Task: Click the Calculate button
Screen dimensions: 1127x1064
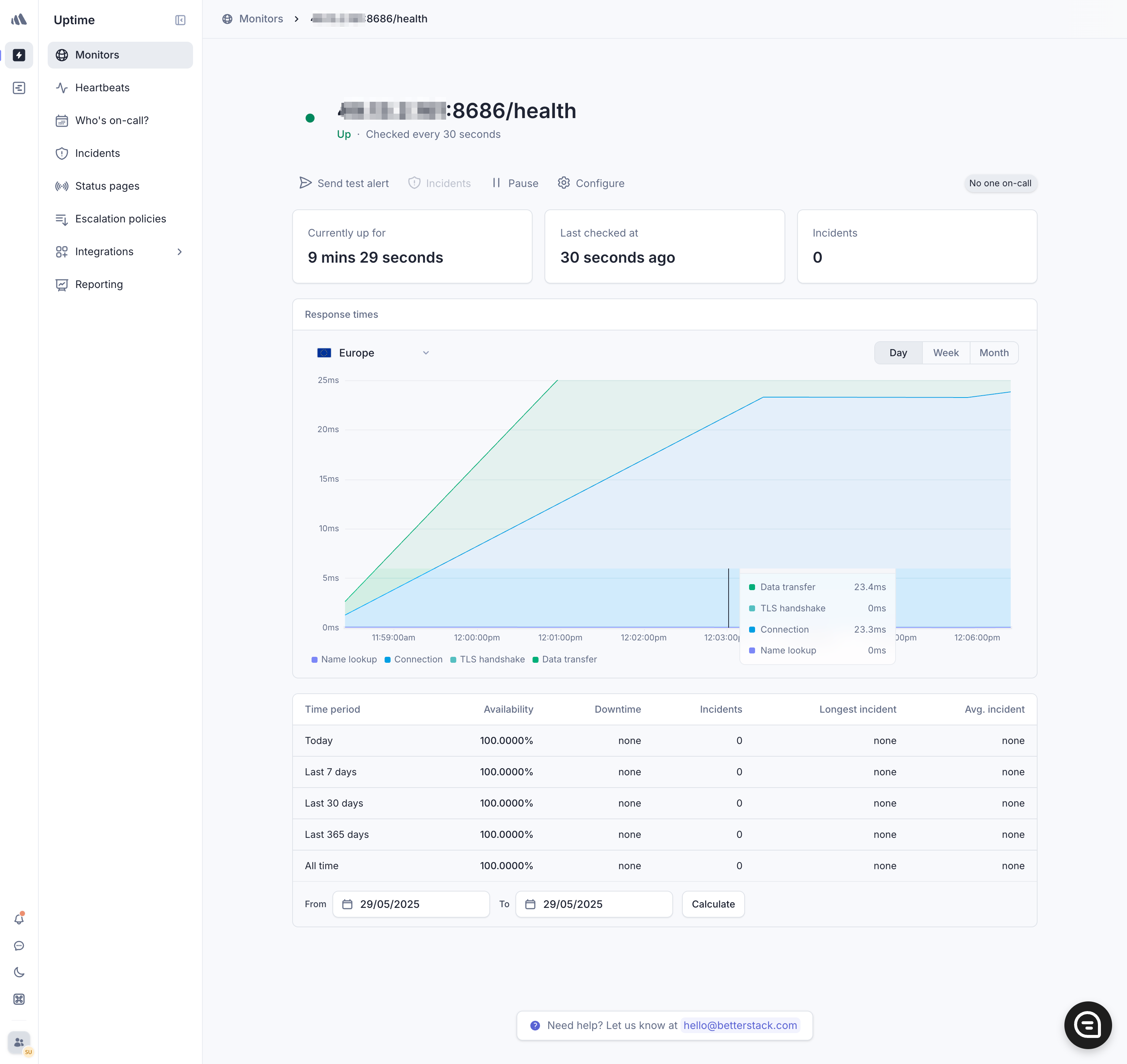Action: point(713,904)
